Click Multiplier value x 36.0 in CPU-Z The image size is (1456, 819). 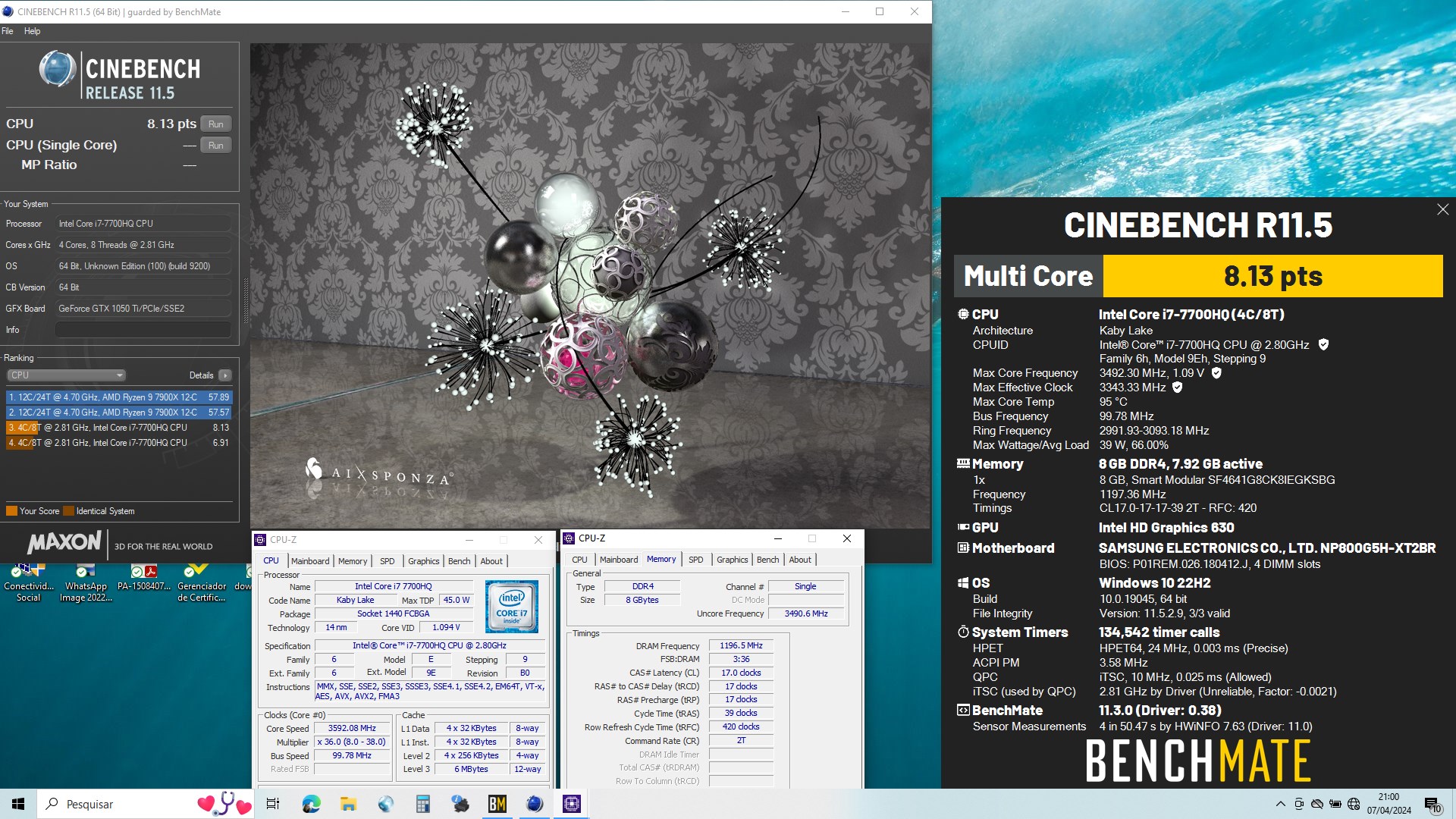[x=352, y=742]
